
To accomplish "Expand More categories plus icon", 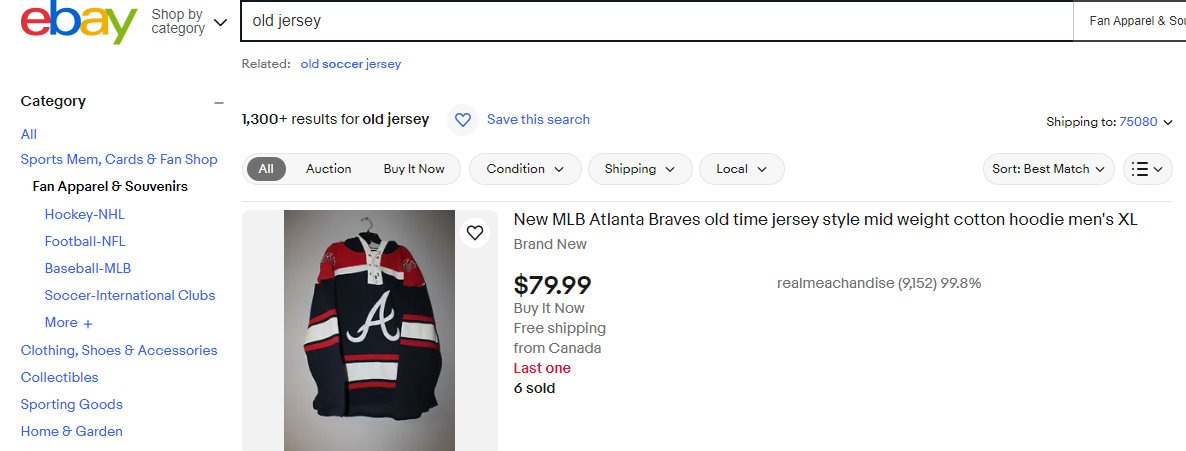I will tap(88, 323).
